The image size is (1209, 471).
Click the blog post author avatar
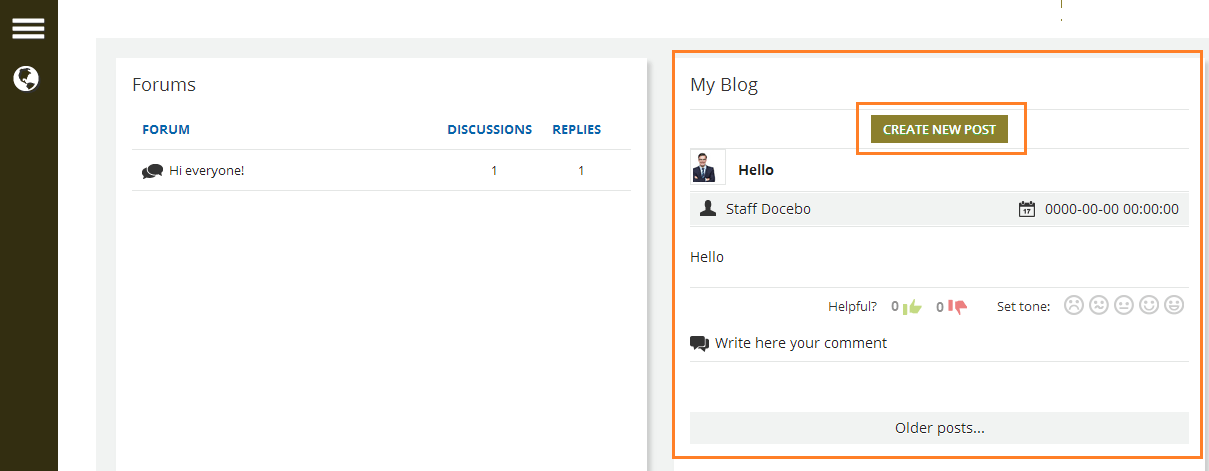click(x=708, y=167)
